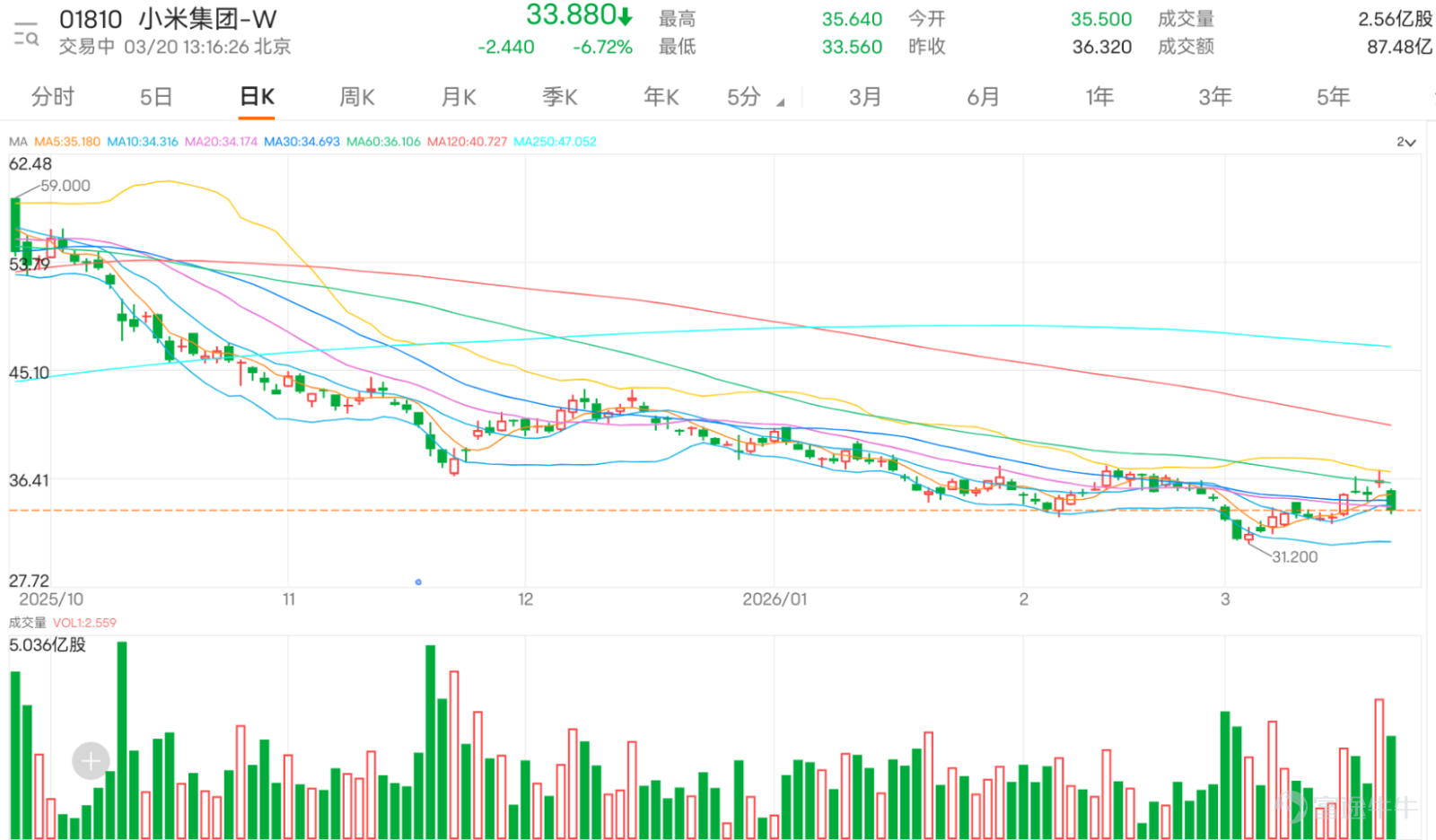Click the MA250:47.052 indicator label
Viewport: 1436px width, 840px height.
click(x=555, y=142)
